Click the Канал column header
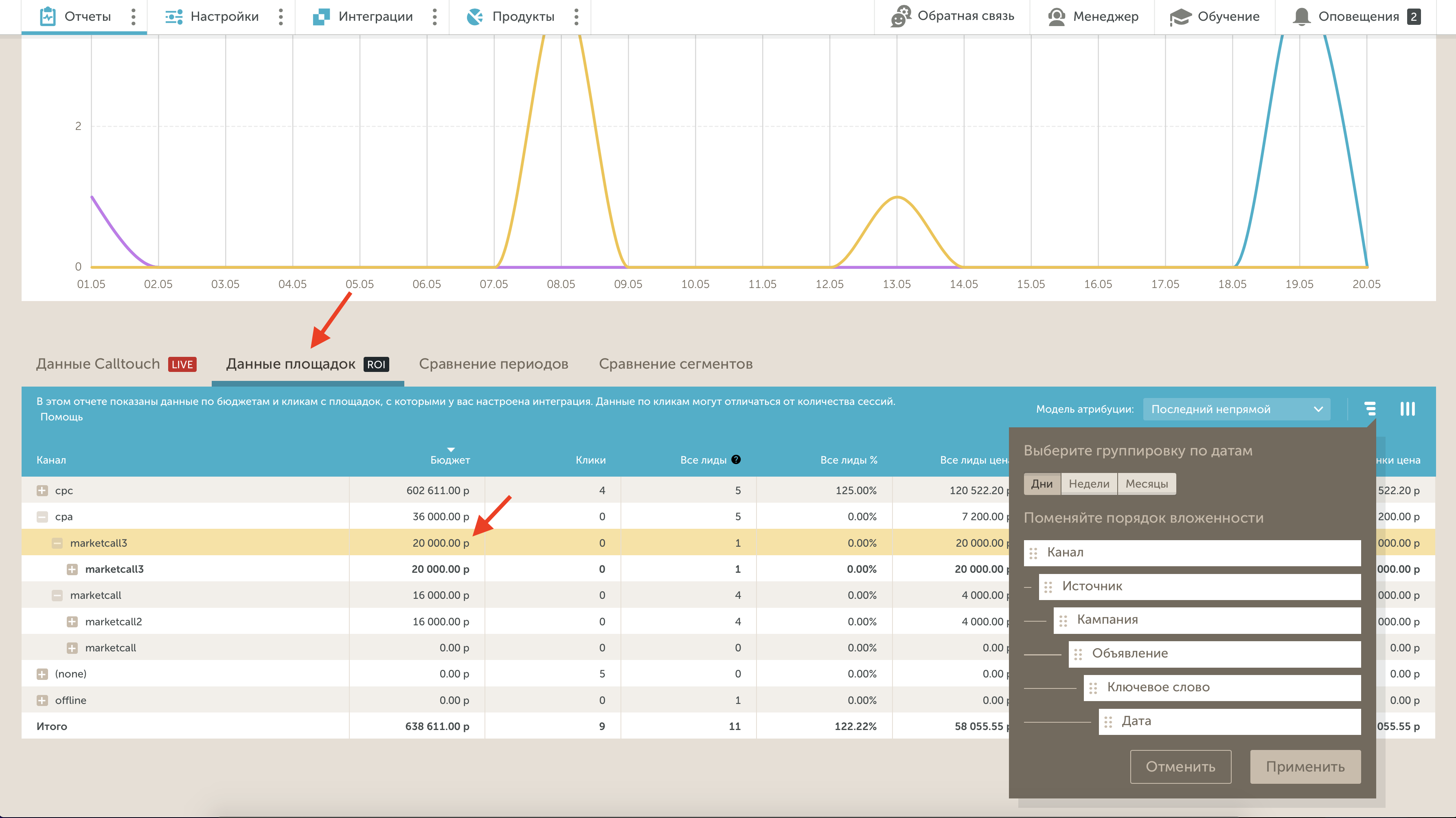 51,460
